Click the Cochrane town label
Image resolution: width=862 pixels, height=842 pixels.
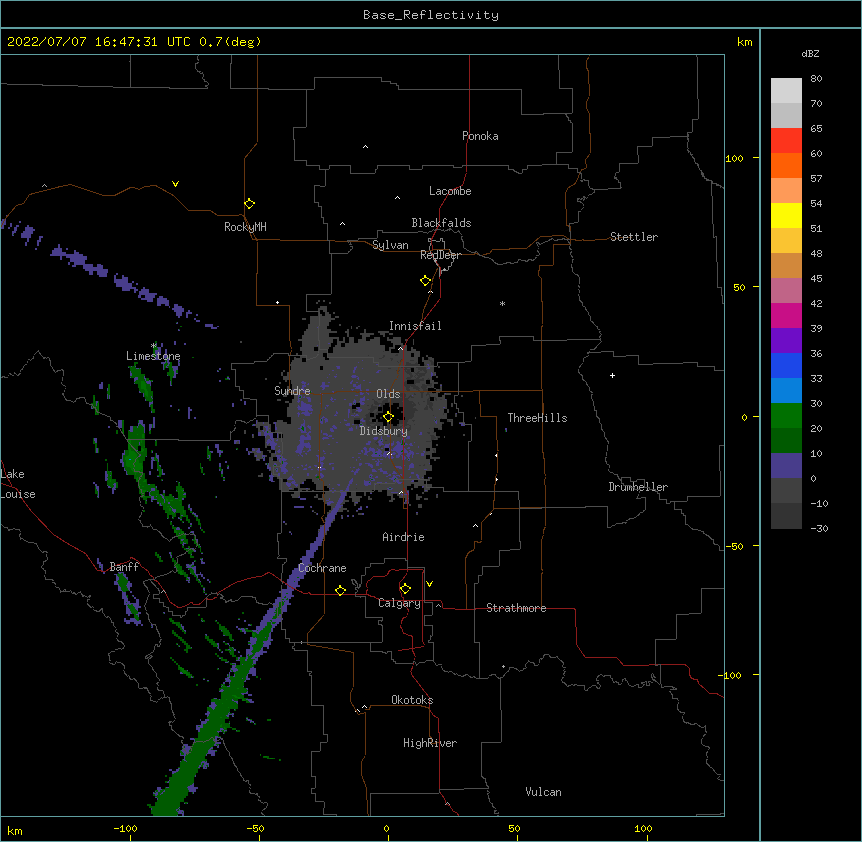pos(322,568)
